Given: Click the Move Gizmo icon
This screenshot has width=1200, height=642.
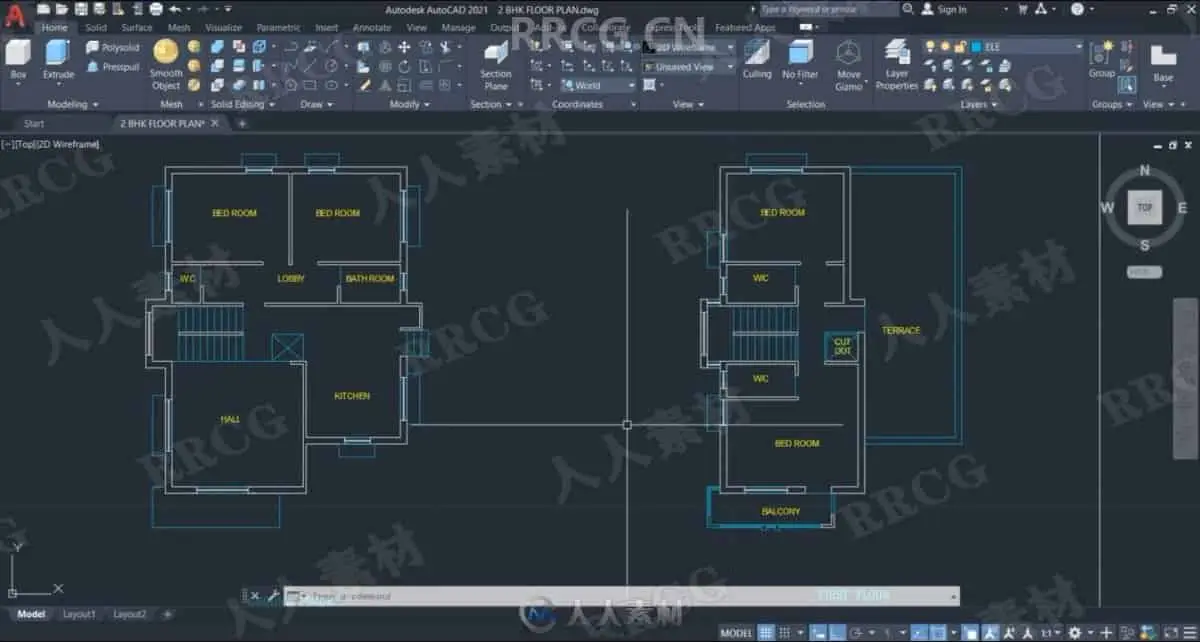Looking at the screenshot, I should point(849,65).
